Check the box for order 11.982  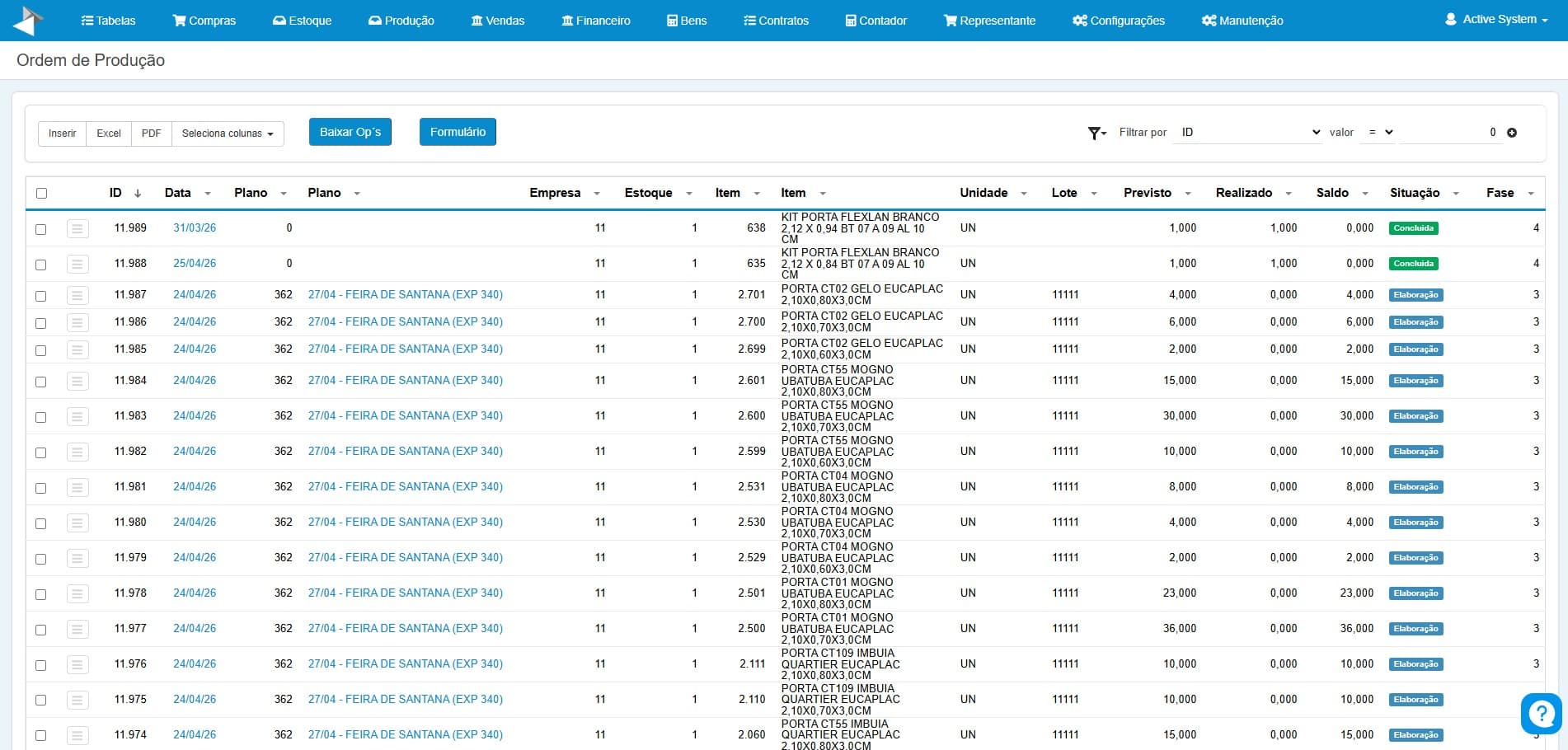point(41,452)
